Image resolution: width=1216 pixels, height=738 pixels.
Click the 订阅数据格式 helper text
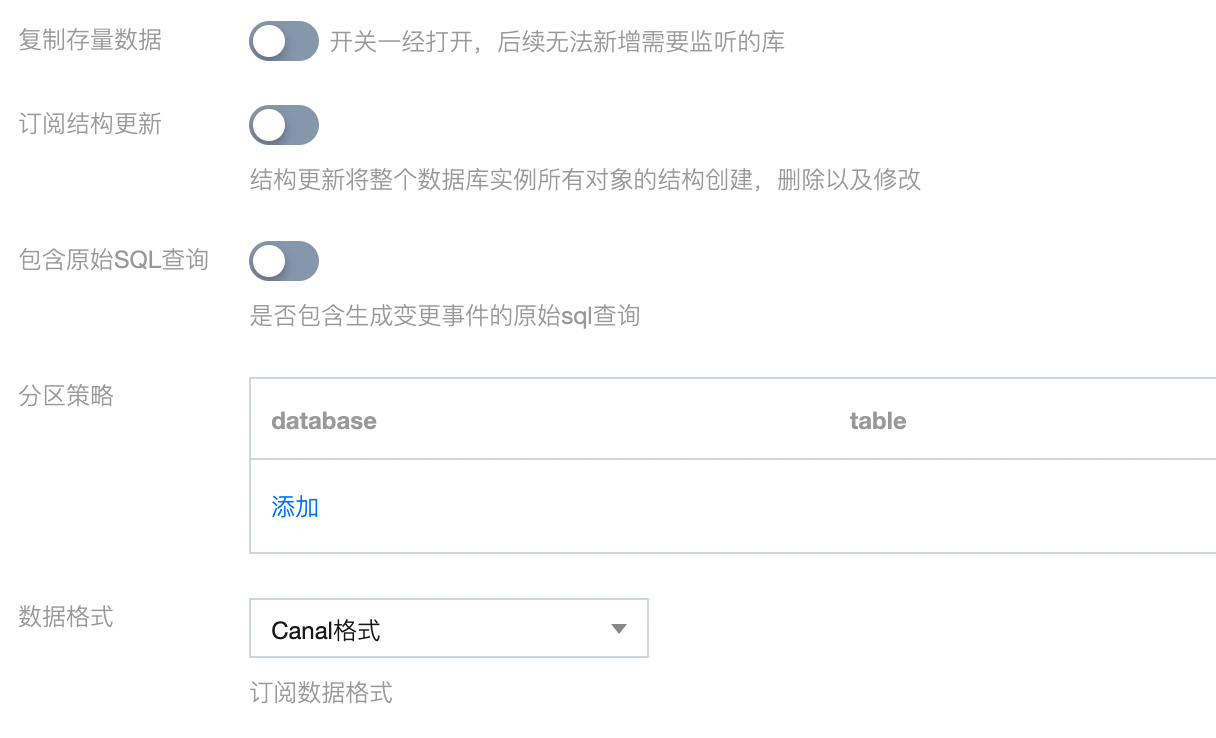click(x=321, y=693)
